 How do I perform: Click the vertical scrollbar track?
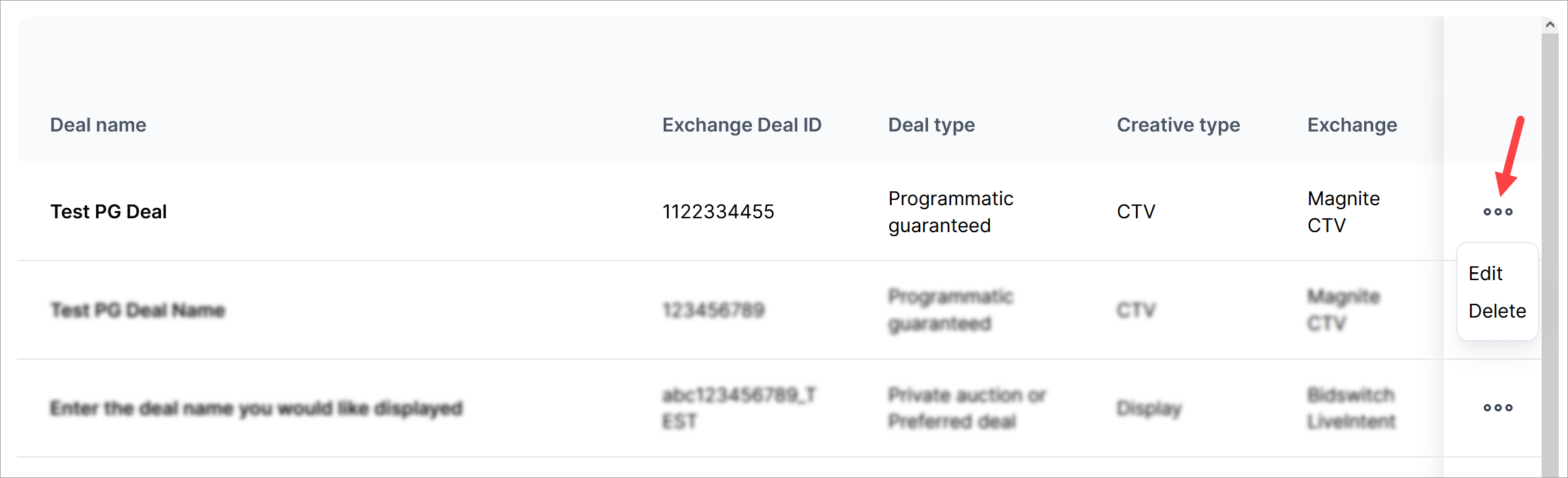click(1550, 263)
